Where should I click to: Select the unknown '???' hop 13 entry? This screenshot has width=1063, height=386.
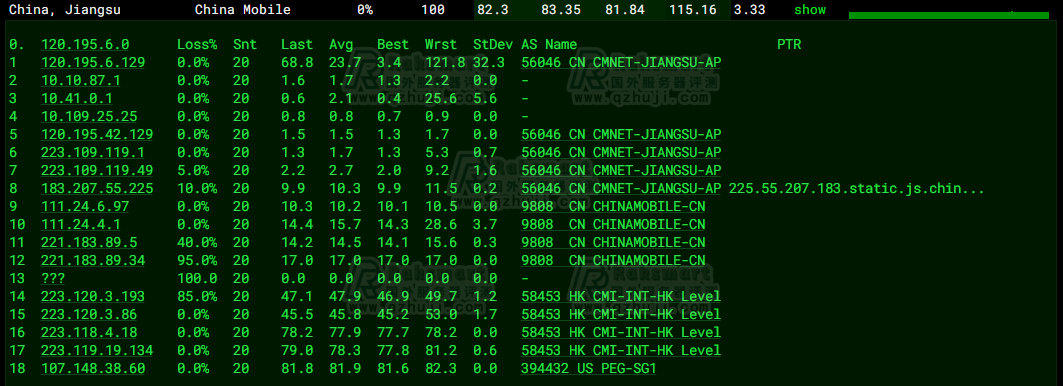click(x=53, y=279)
